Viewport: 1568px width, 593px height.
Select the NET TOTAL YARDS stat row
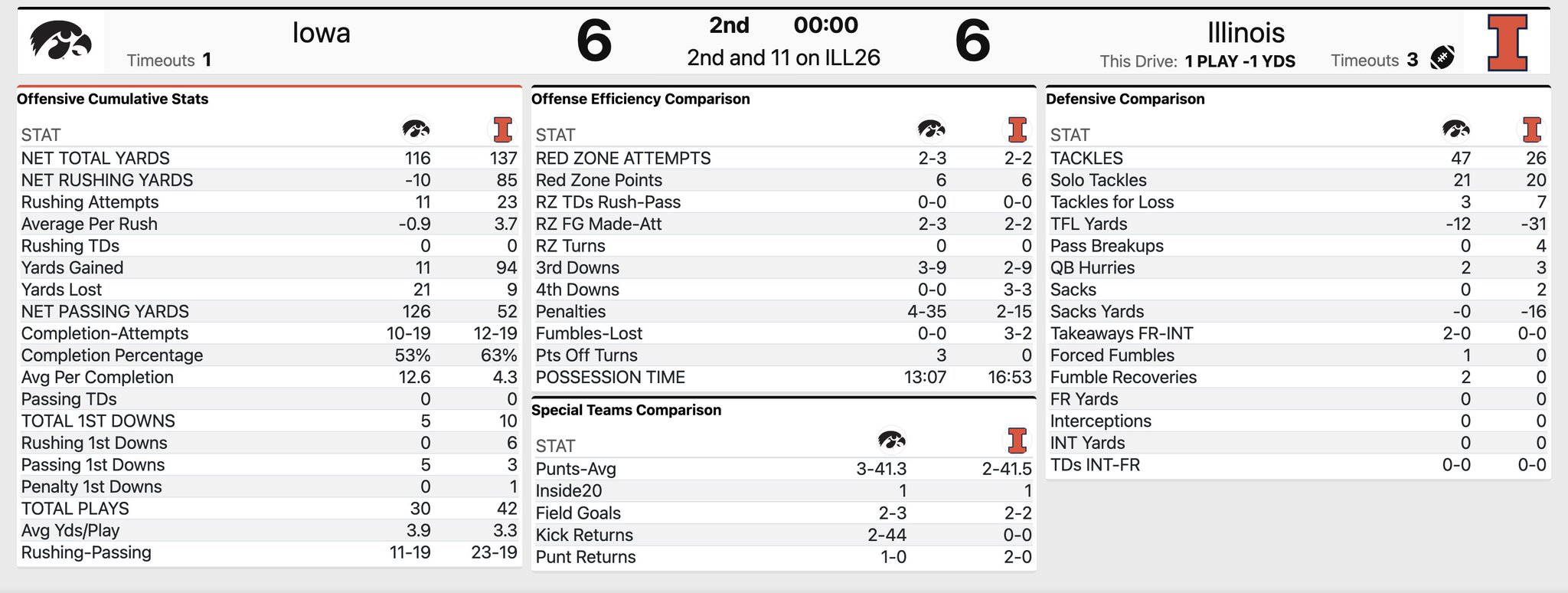click(96, 159)
